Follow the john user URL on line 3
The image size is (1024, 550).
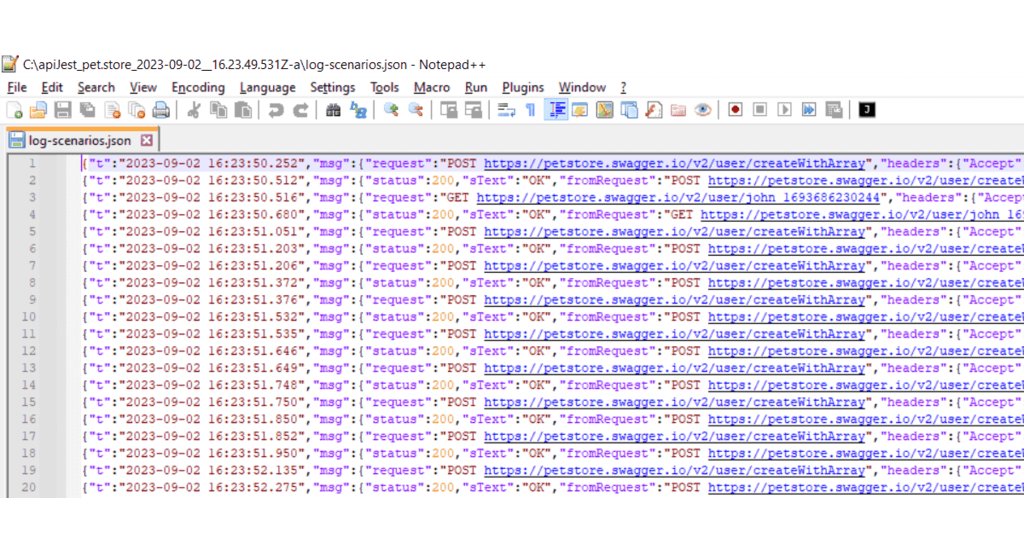678,197
